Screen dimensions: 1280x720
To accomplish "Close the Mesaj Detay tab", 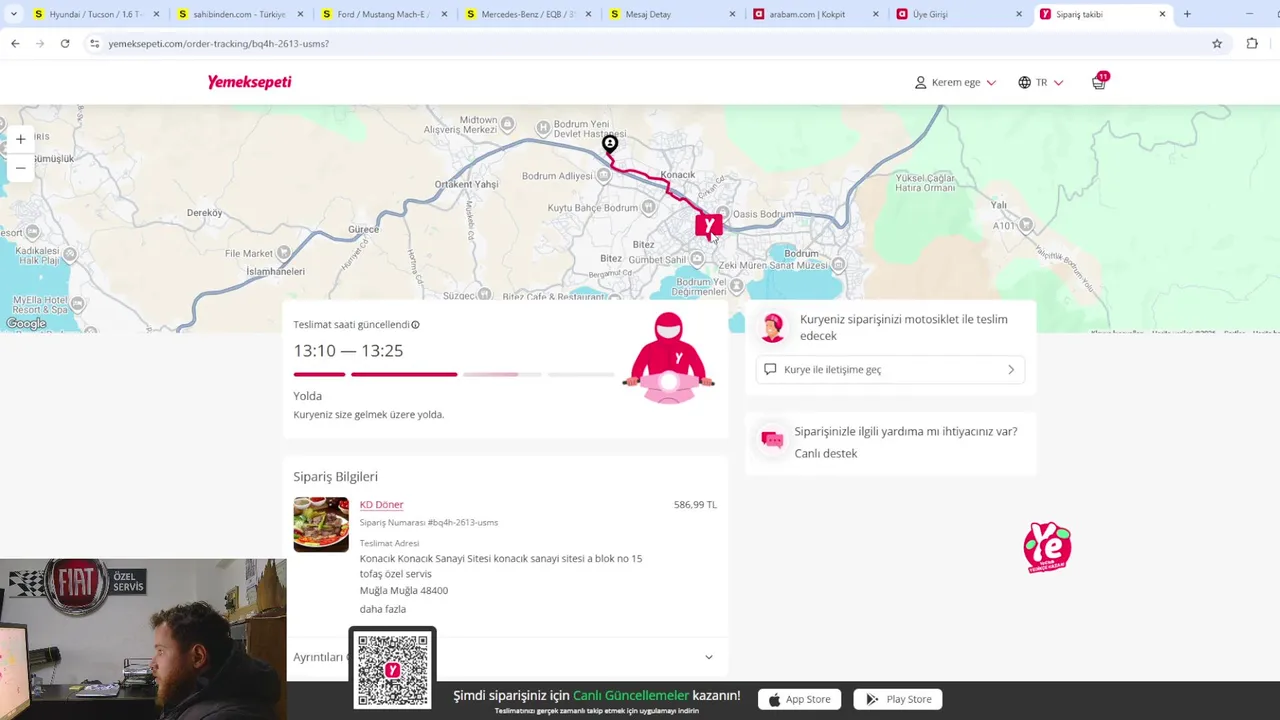I will coord(732,14).
